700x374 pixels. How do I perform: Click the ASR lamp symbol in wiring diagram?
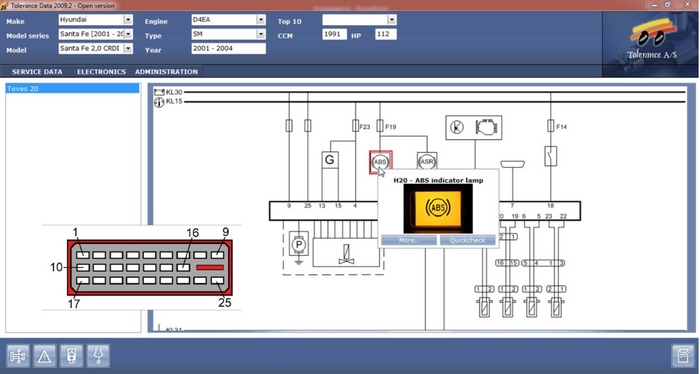[x=427, y=162]
